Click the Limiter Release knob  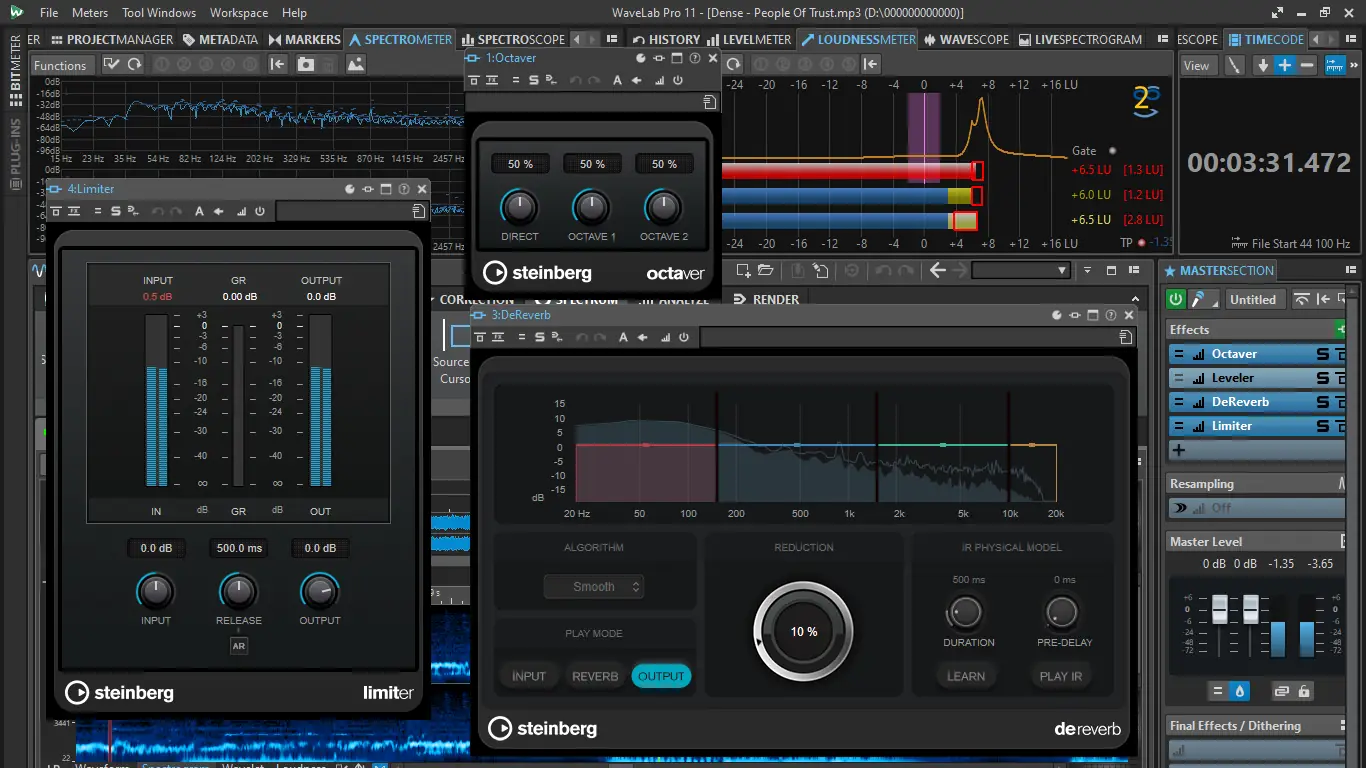point(238,592)
